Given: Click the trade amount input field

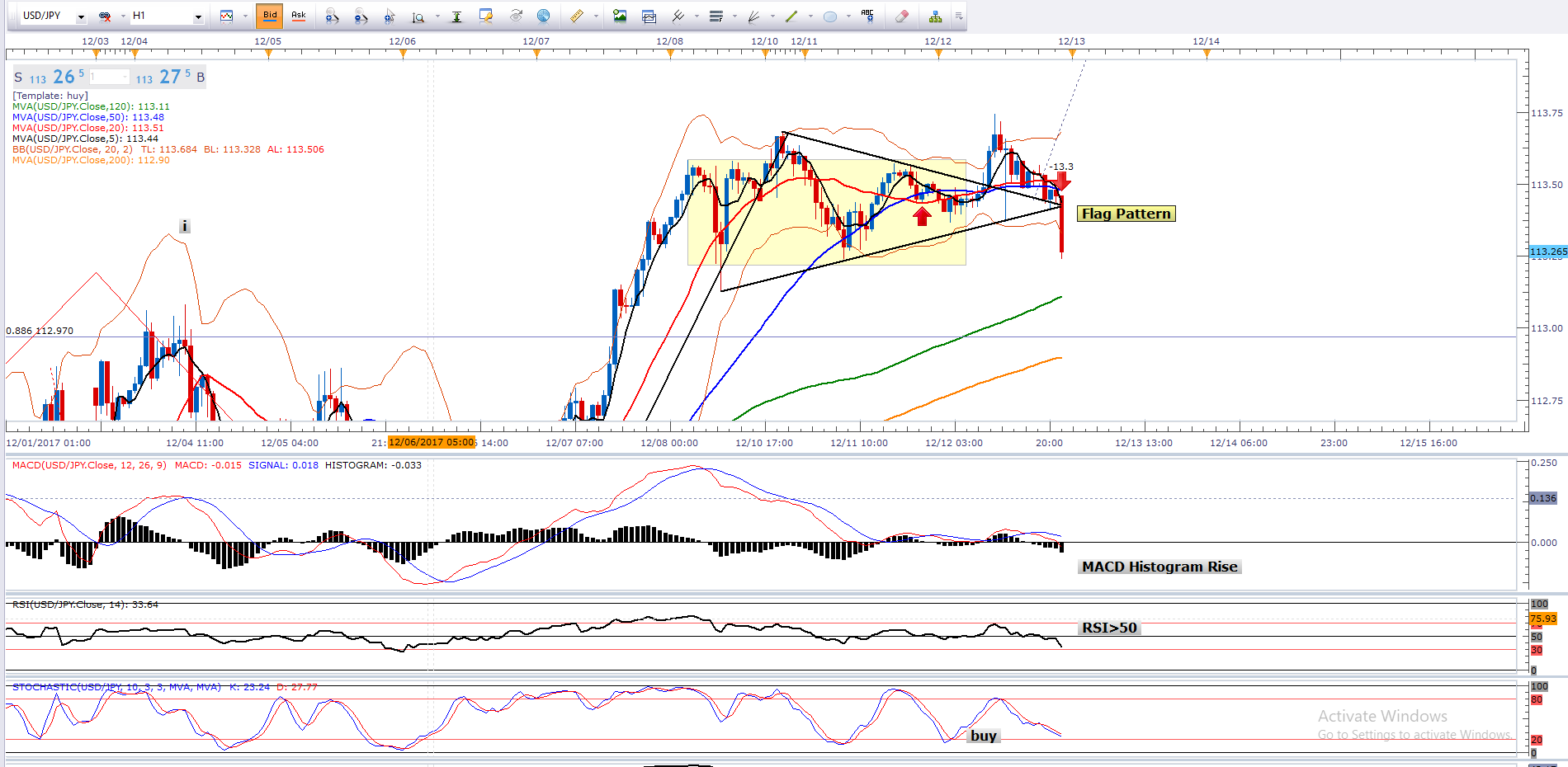Looking at the screenshot, I should point(109,77).
